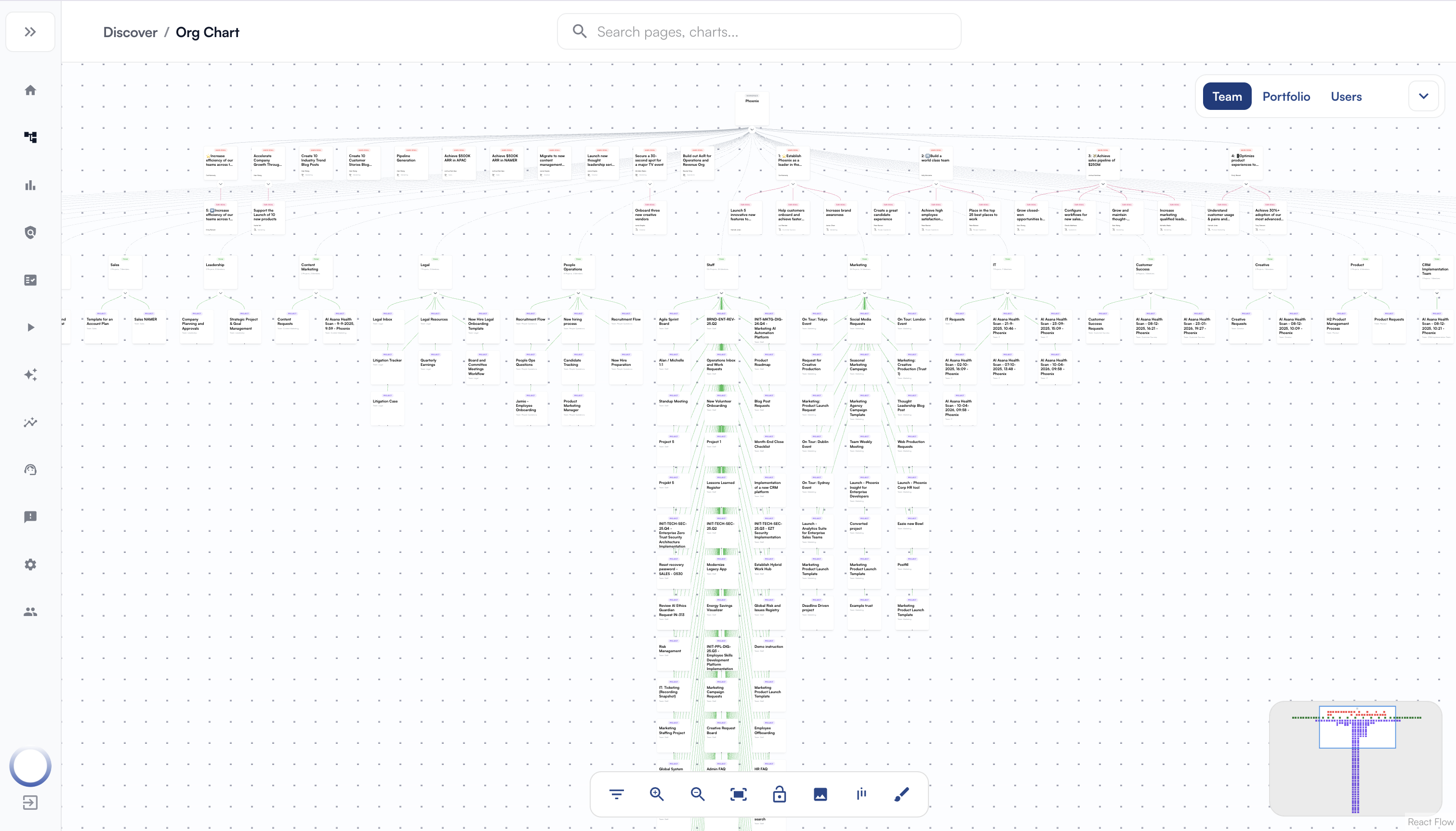Screen dimensions: 1456x831
Task: Go to Discover in the breadcrumb
Action: (130, 32)
